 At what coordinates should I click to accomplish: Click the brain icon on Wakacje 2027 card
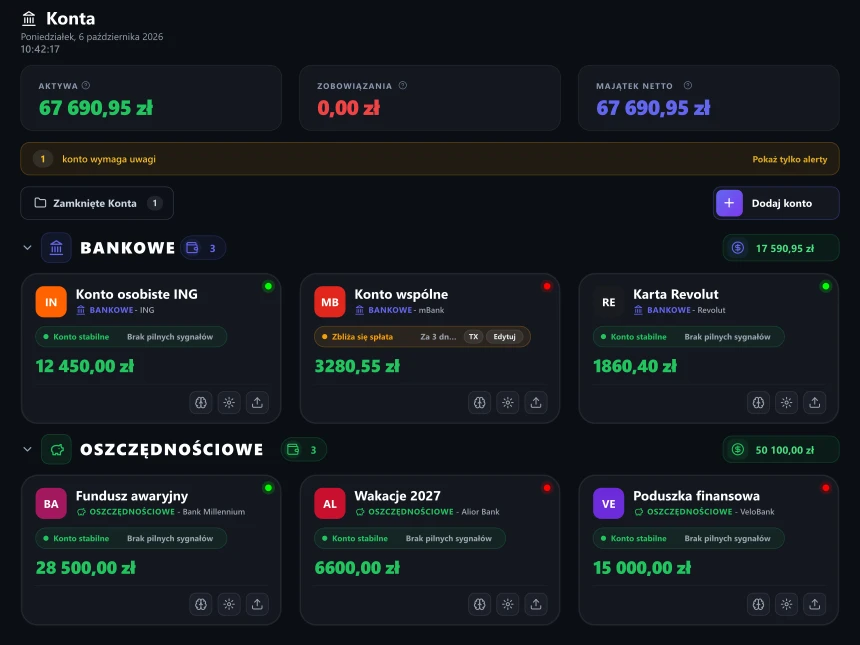coord(480,604)
